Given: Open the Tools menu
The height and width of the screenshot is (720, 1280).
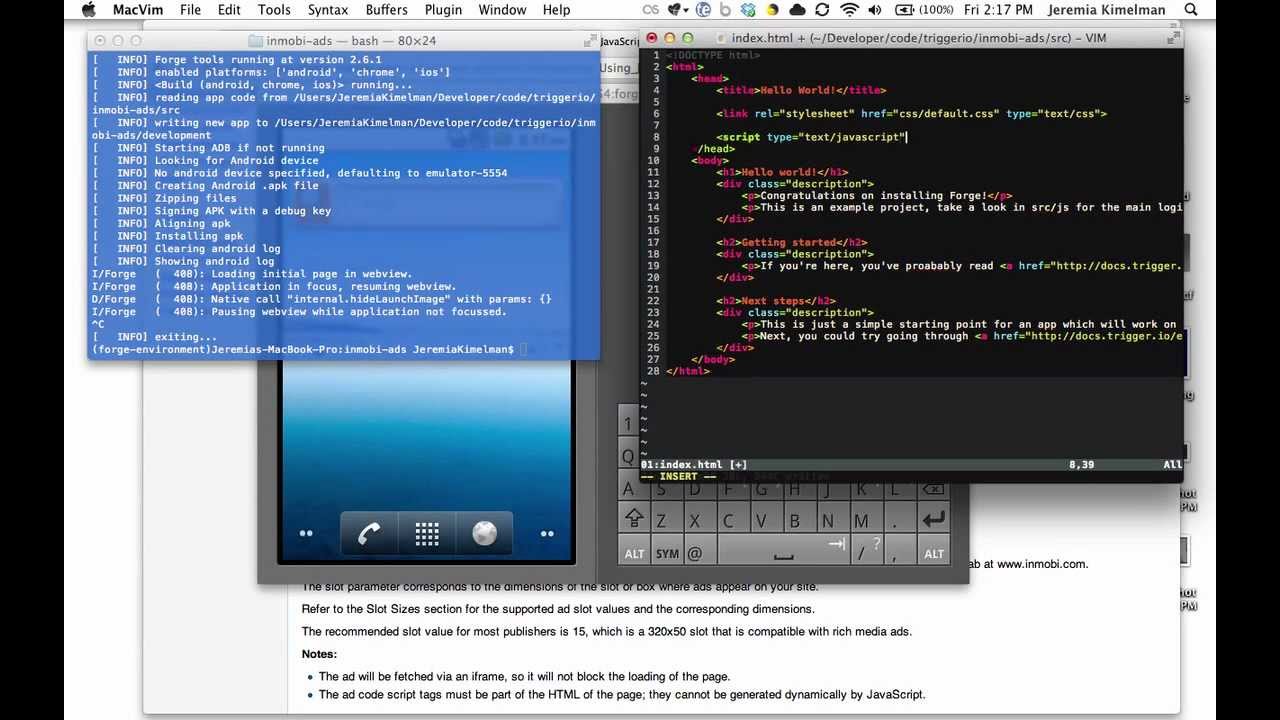Looking at the screenshot, I should coord(274,10).
